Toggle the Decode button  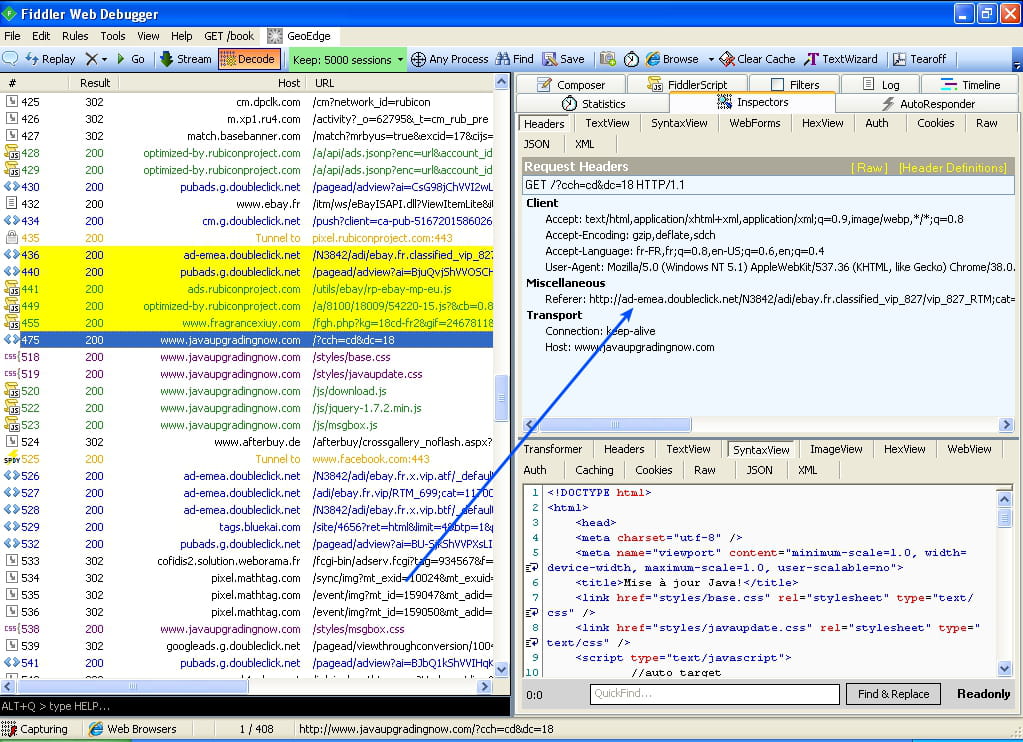click(249, 59)
